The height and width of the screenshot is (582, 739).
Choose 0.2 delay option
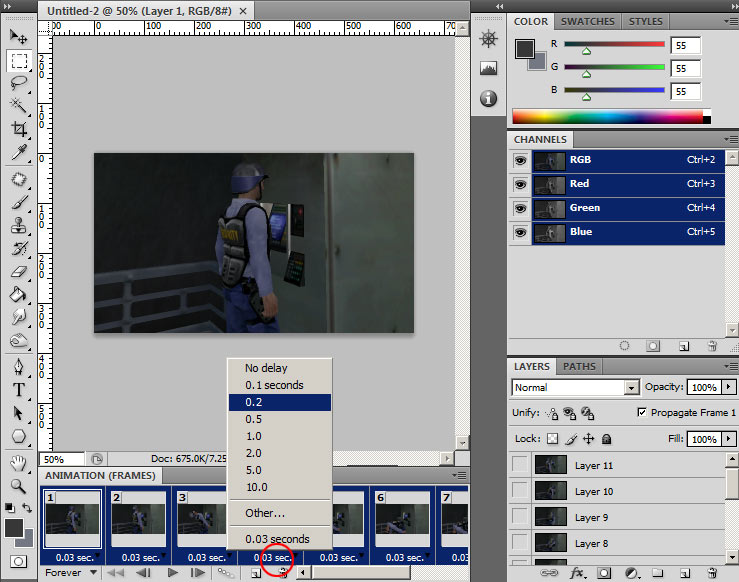click(280, 402)
